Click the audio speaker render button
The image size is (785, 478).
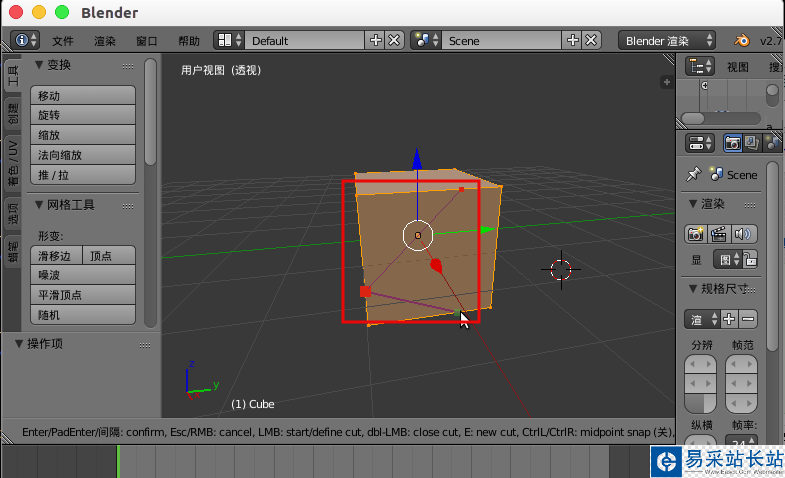point(743,234)
